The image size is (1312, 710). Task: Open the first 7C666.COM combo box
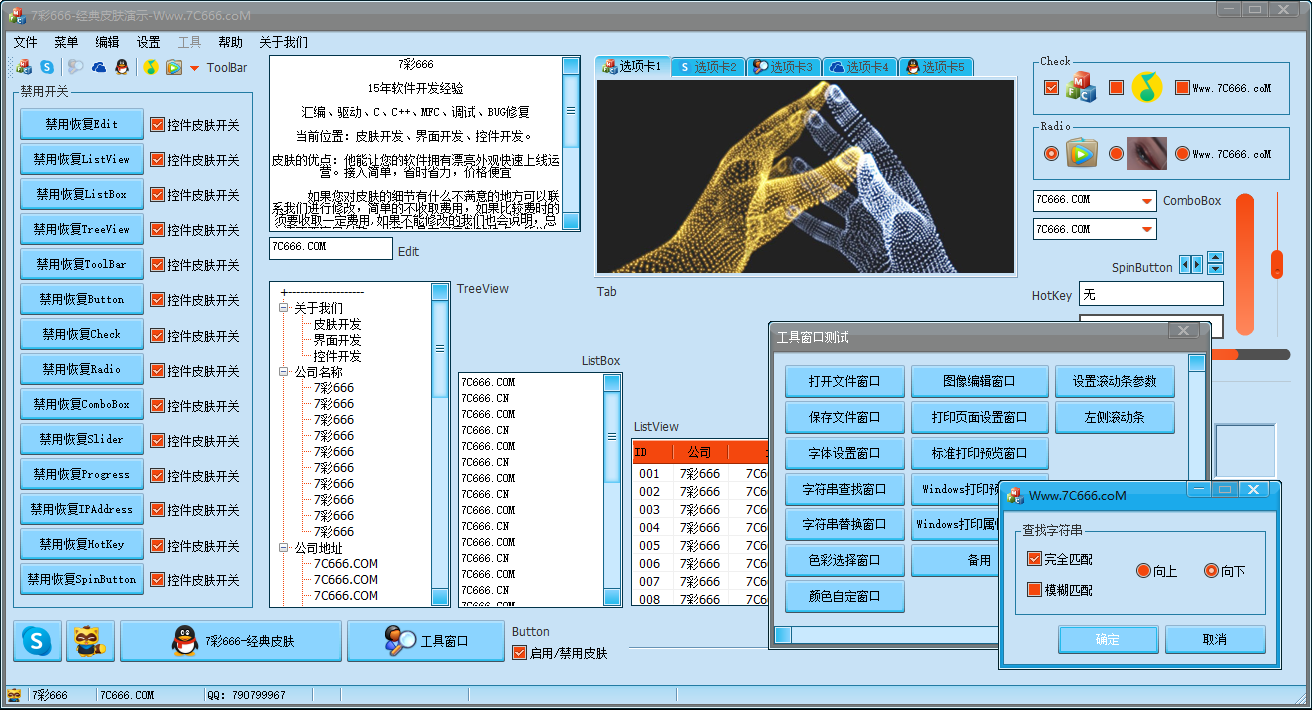pos(1147,201)
